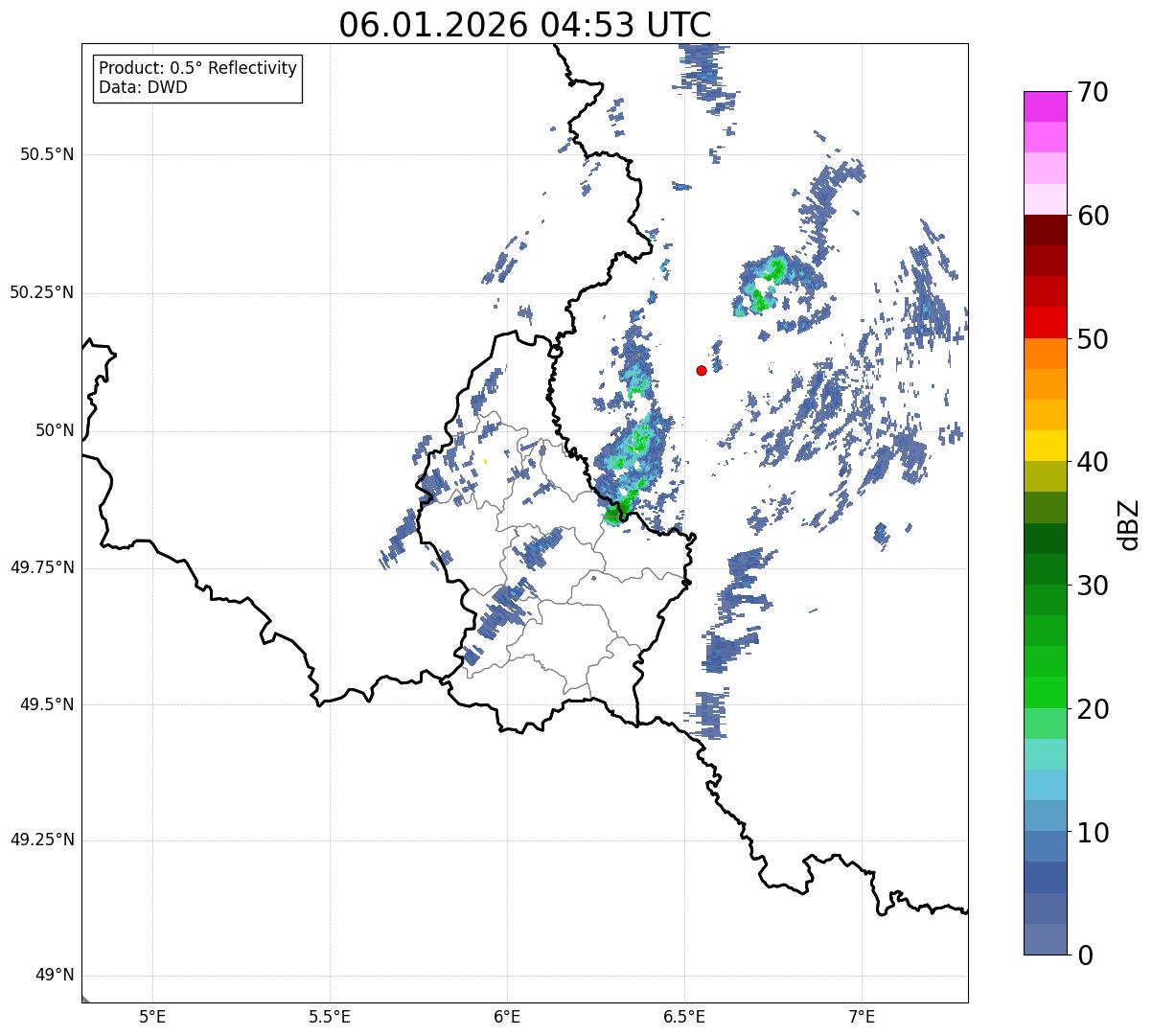Click the colorbar tick label 50
Screen dimensions: 1152x1036
pos(1093,339)
